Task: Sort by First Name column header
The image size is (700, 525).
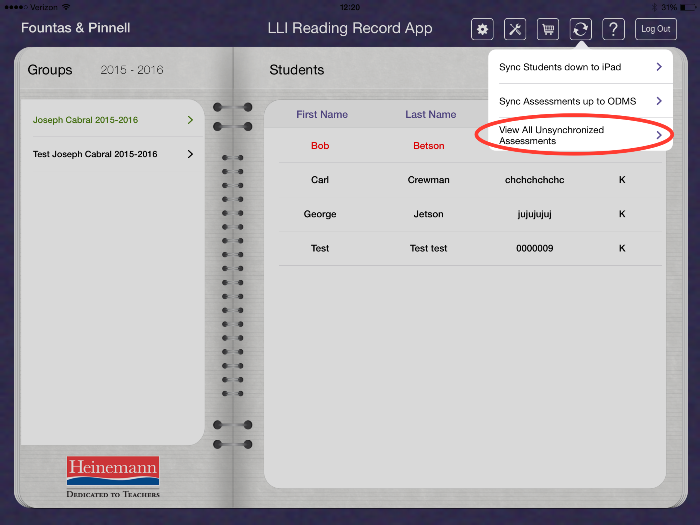Action: 322,115
